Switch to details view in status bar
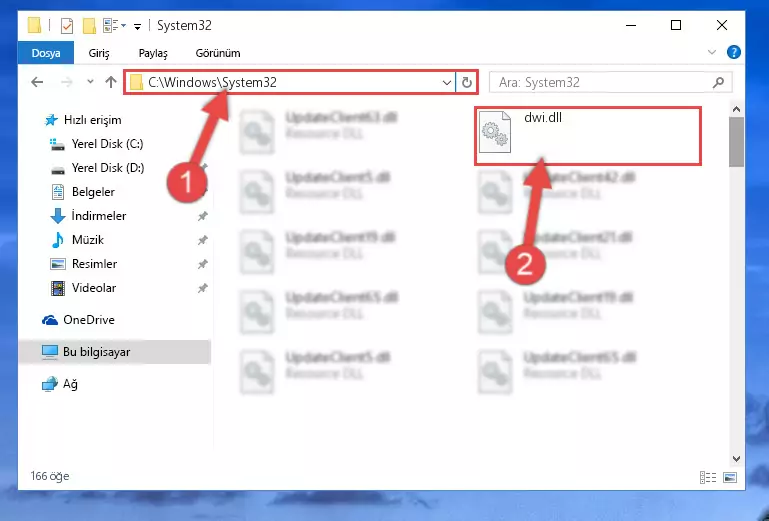 pyautogui.click(x=708, y=477)
